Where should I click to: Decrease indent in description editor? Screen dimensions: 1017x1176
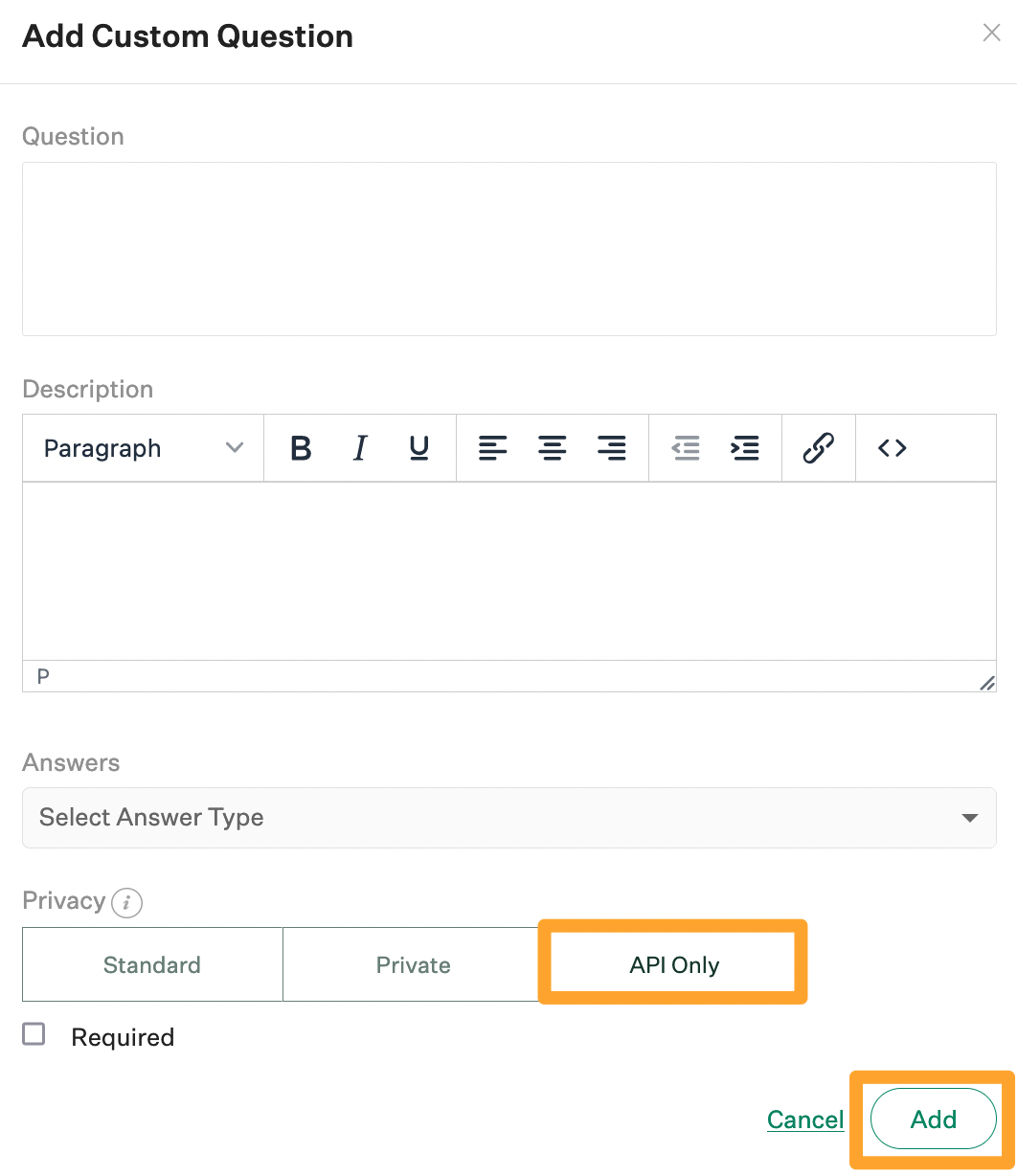click(686, 448)
